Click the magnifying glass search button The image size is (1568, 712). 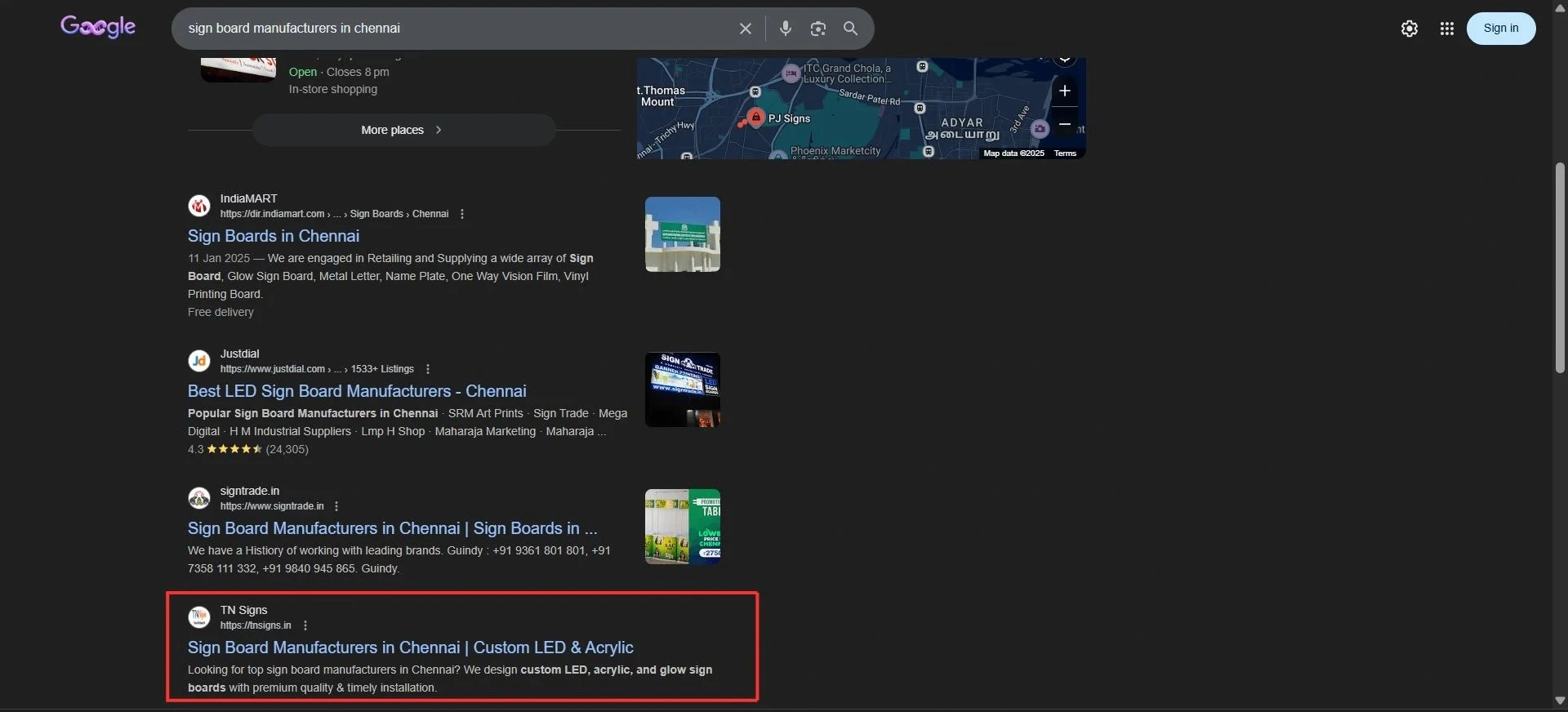point(850,29)
